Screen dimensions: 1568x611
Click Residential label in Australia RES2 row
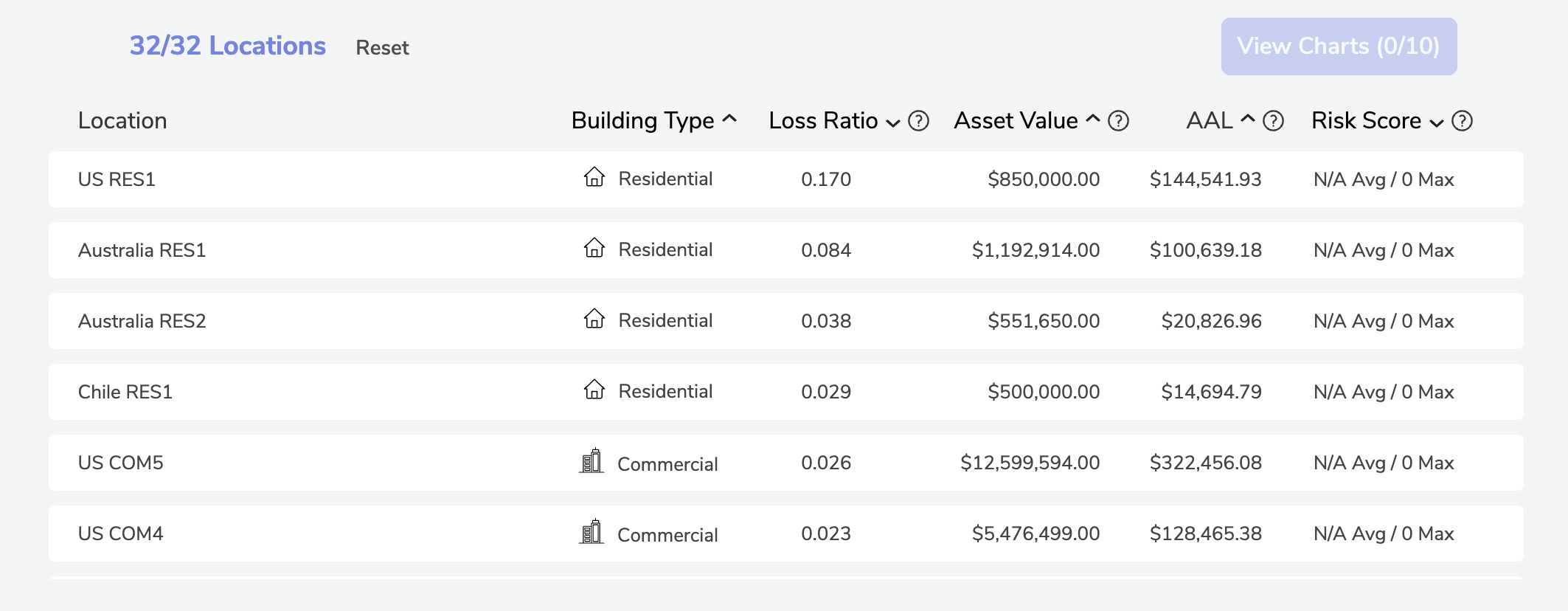pos(665,320)
